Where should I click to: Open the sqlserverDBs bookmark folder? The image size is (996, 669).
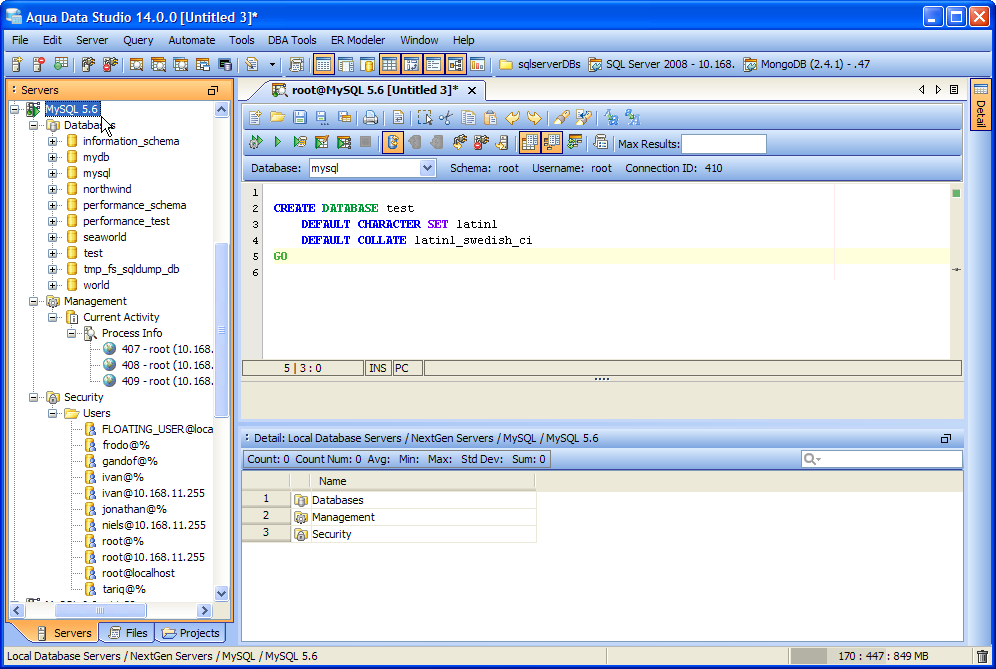(540, 64)
